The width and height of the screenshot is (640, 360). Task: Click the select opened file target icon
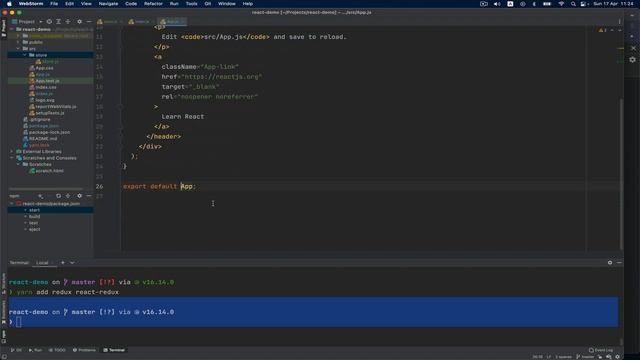pos(49,21)
